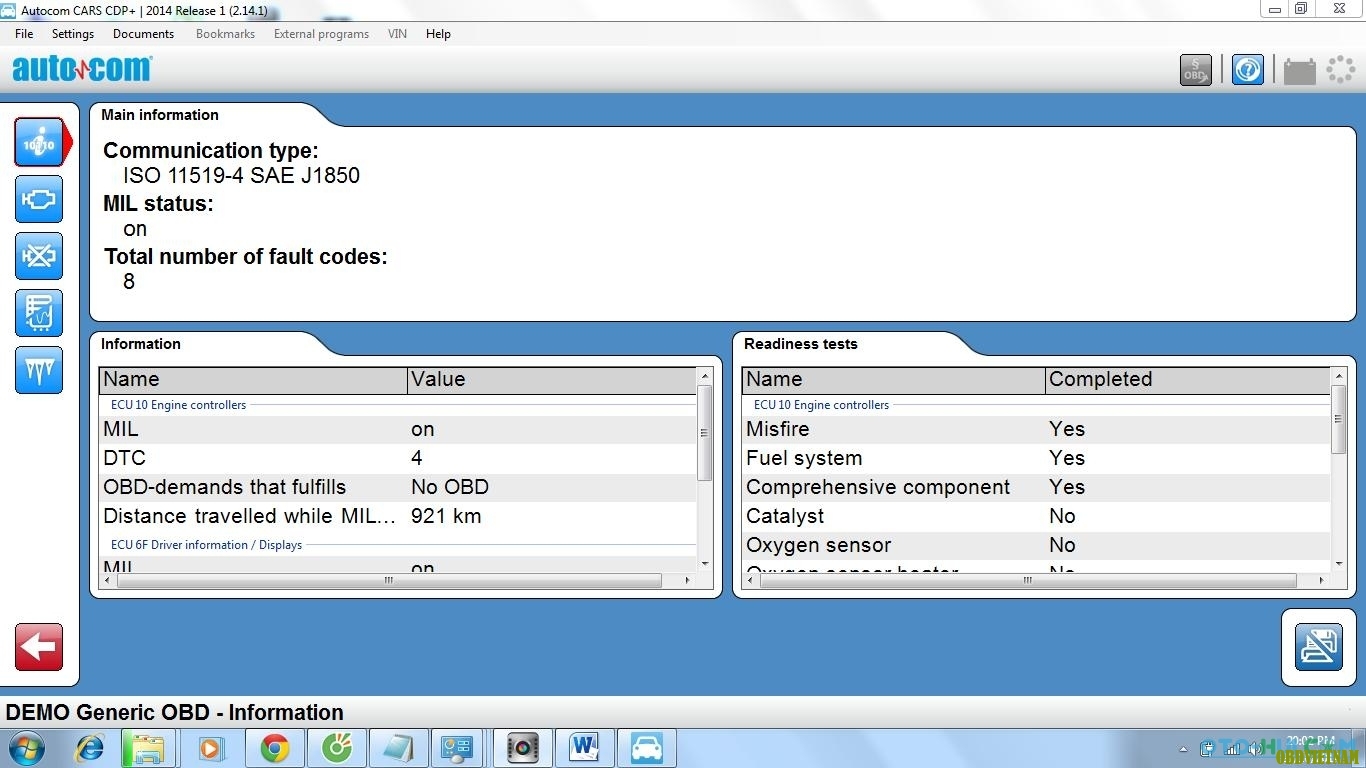Image resolution: width=1366 pixels, height=768 pixels.
Task: Open the File menu
Action: coord(24,34)
